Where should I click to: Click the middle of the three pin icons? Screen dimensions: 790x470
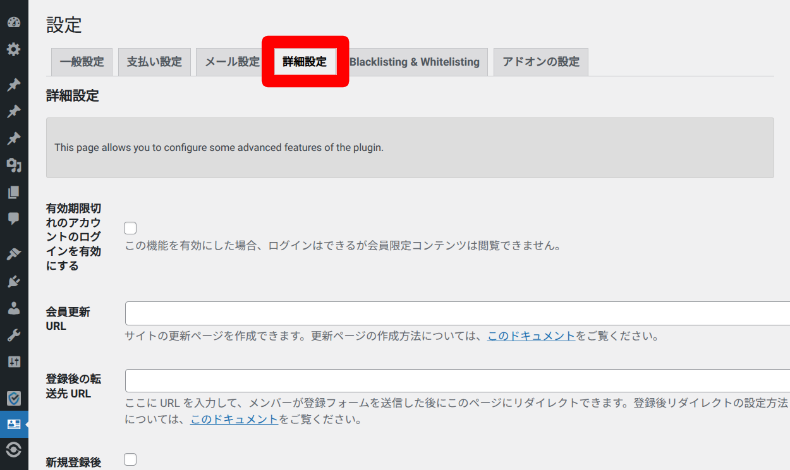(14, 111)
